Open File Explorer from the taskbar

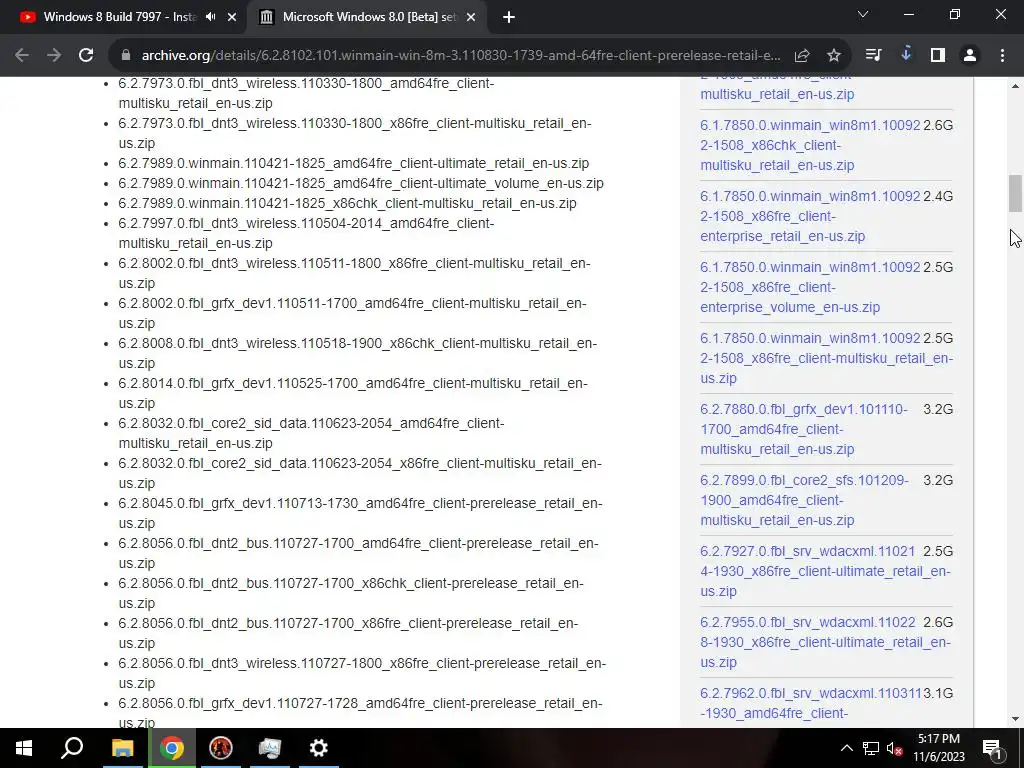pyautogui.click(x=122, y=748)
